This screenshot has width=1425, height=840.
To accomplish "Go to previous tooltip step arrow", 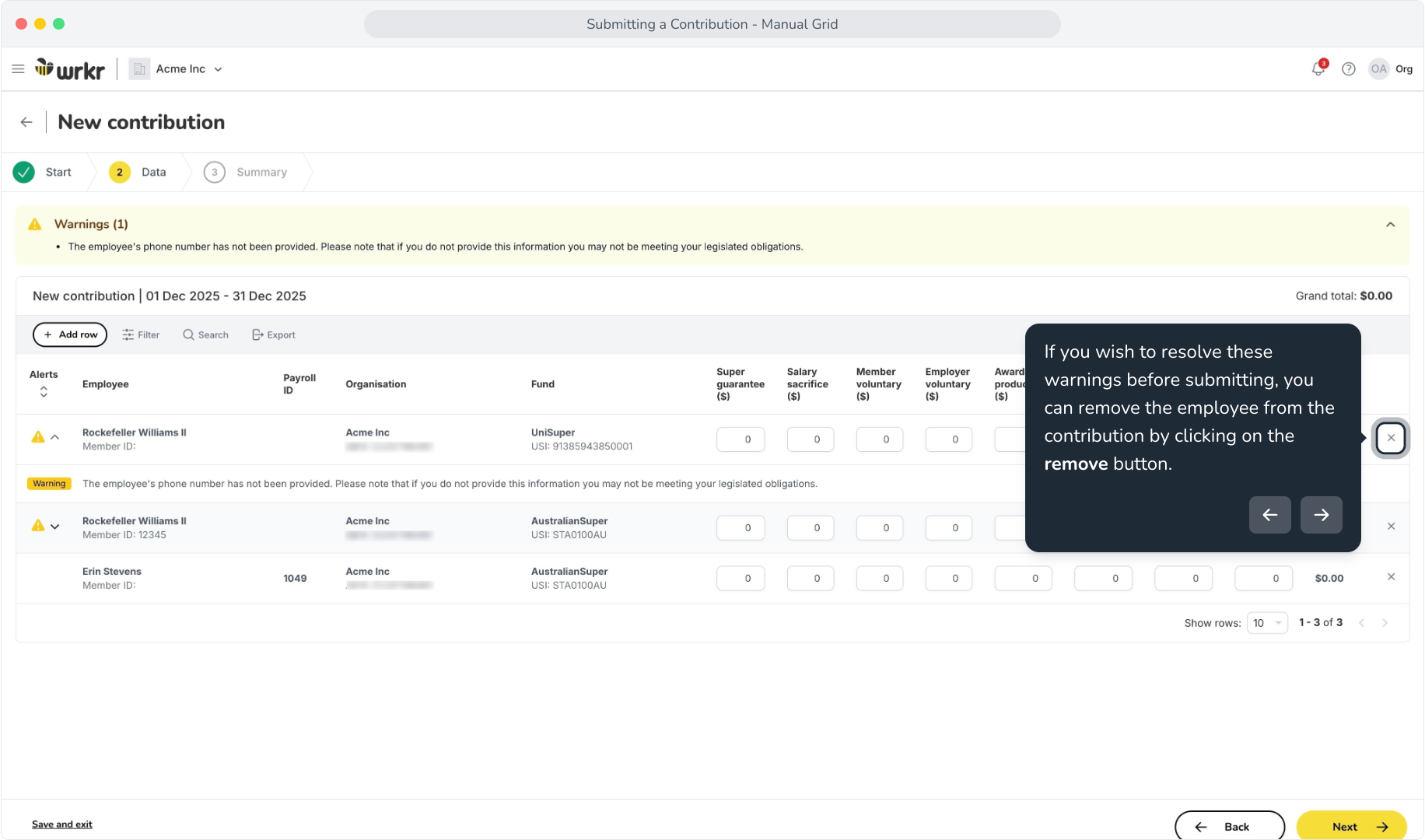I will click(x=1270, y=515).
